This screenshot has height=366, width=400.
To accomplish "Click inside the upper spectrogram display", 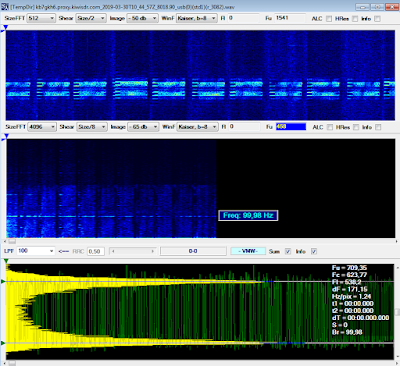I will (x=200, y=75).
